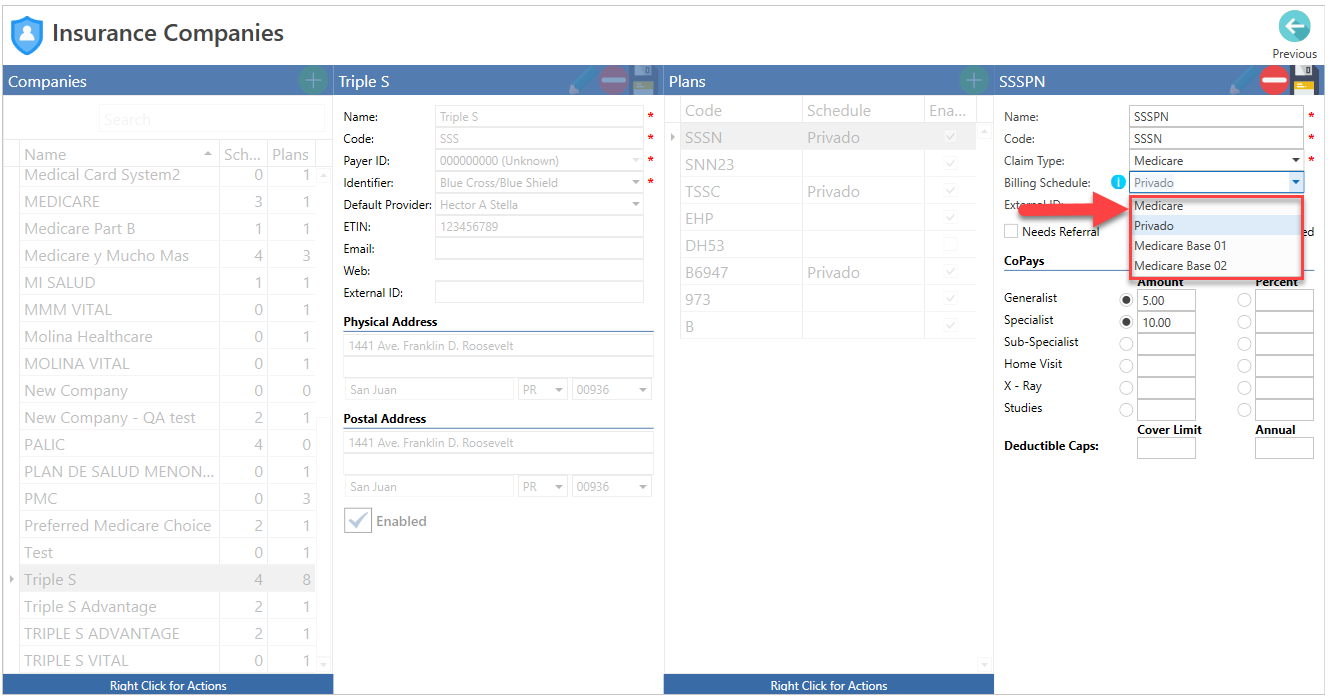
Task: Open the Default Provider dropdown
Action: 636,204
